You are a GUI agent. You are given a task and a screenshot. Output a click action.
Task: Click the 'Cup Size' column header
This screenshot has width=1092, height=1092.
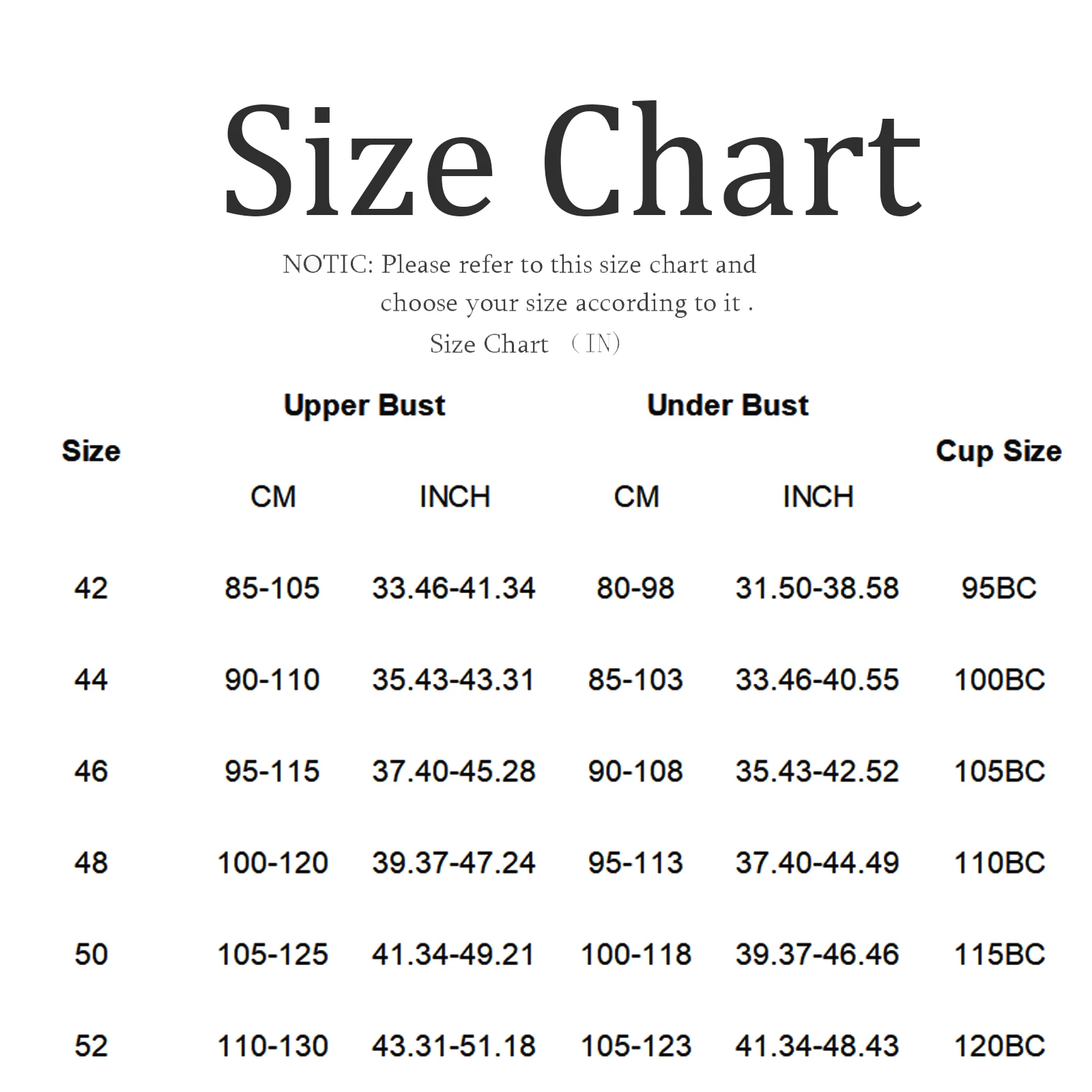click(998, 451)
